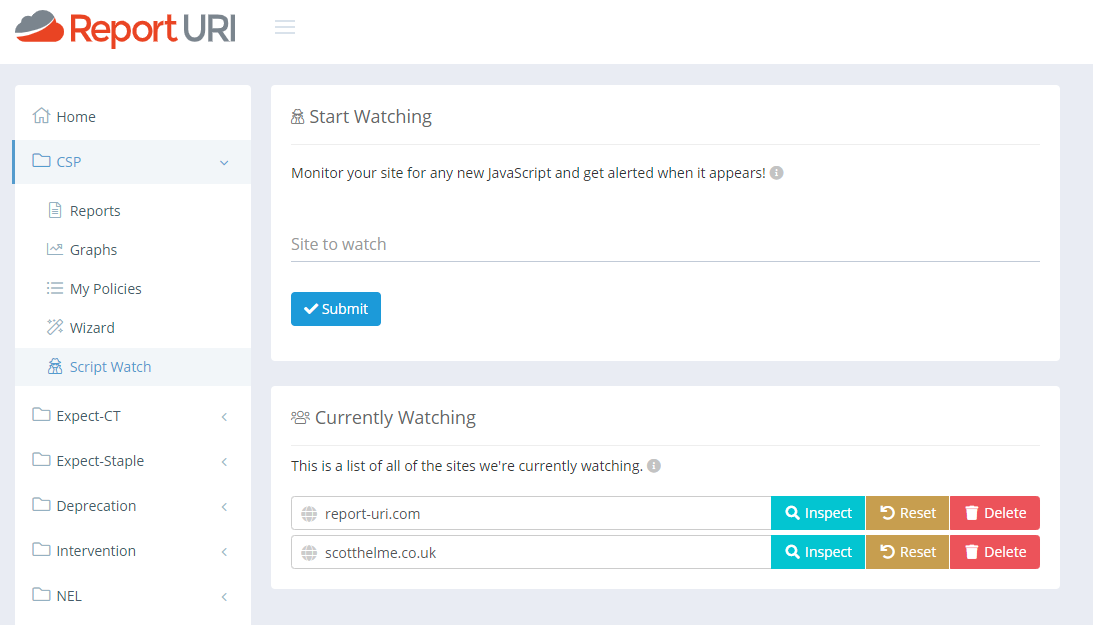The width and height of the screenshot is (1093, 625).
Task: Submit the site to watch
Action: [x=336, y=309]
